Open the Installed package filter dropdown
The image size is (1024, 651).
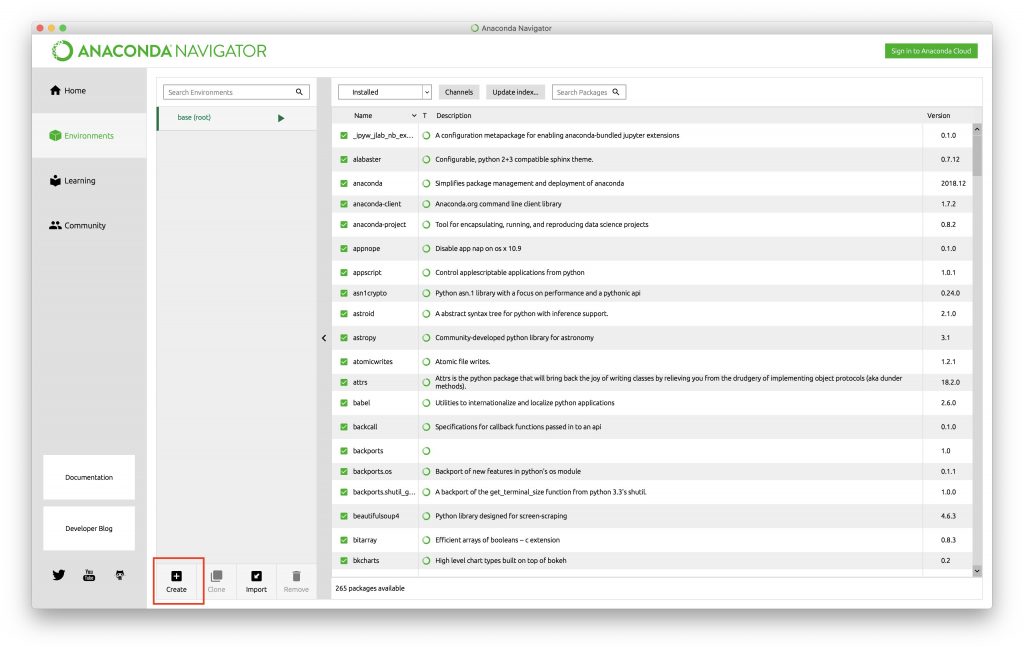point(385,92)
